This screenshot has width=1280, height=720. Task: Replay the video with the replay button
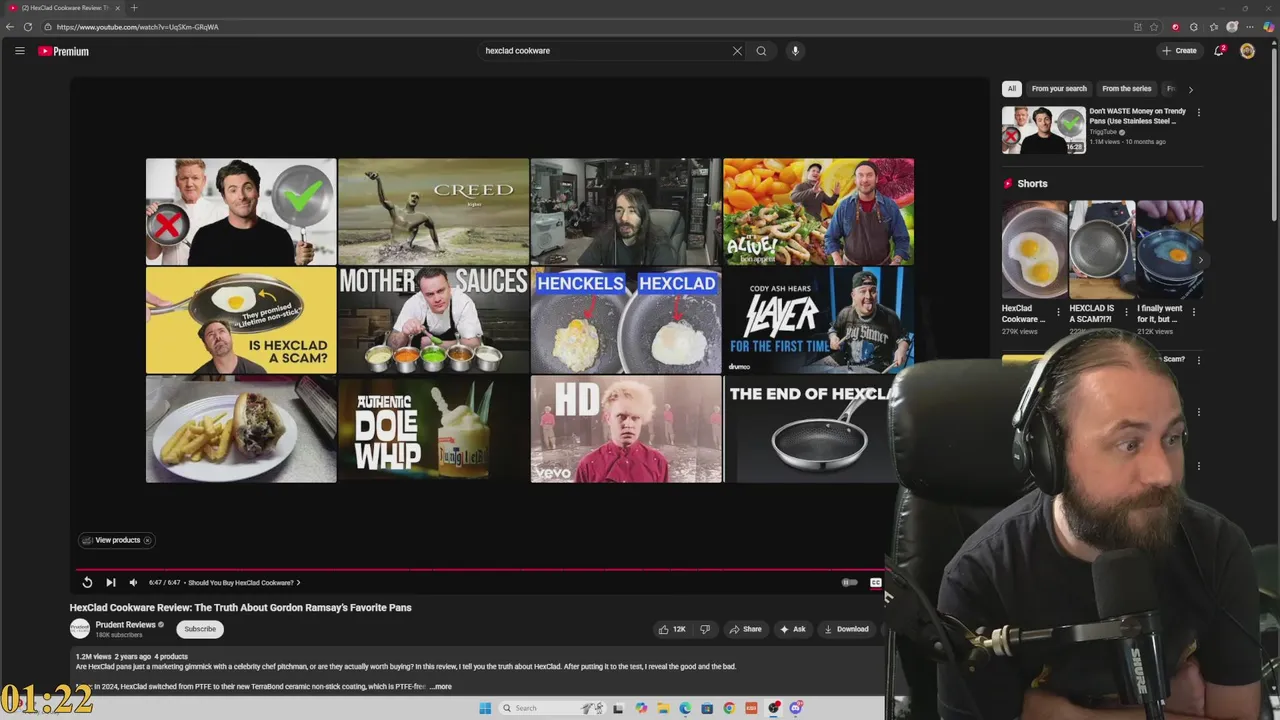(87, 582)
